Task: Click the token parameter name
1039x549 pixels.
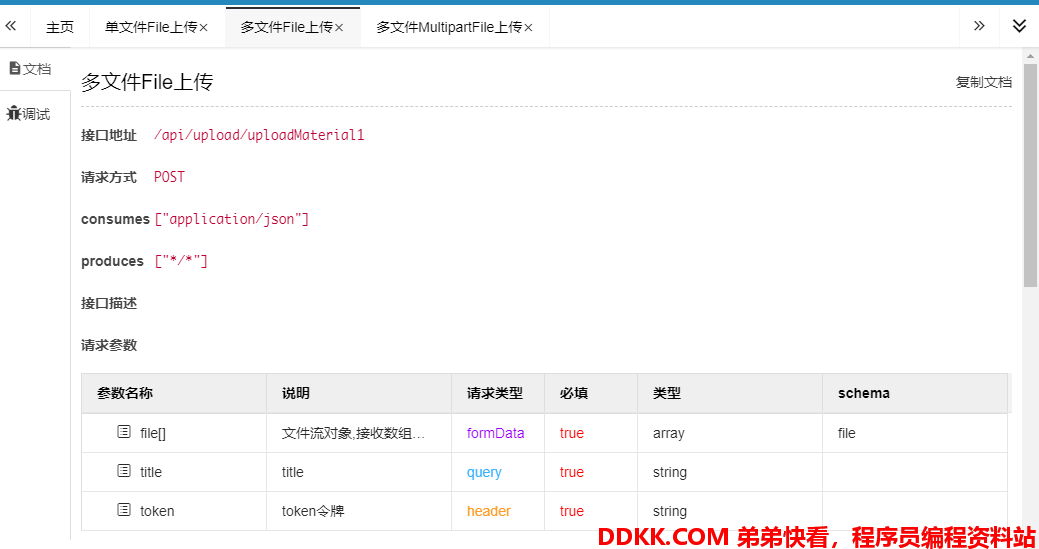Action: tap(157, 511)
